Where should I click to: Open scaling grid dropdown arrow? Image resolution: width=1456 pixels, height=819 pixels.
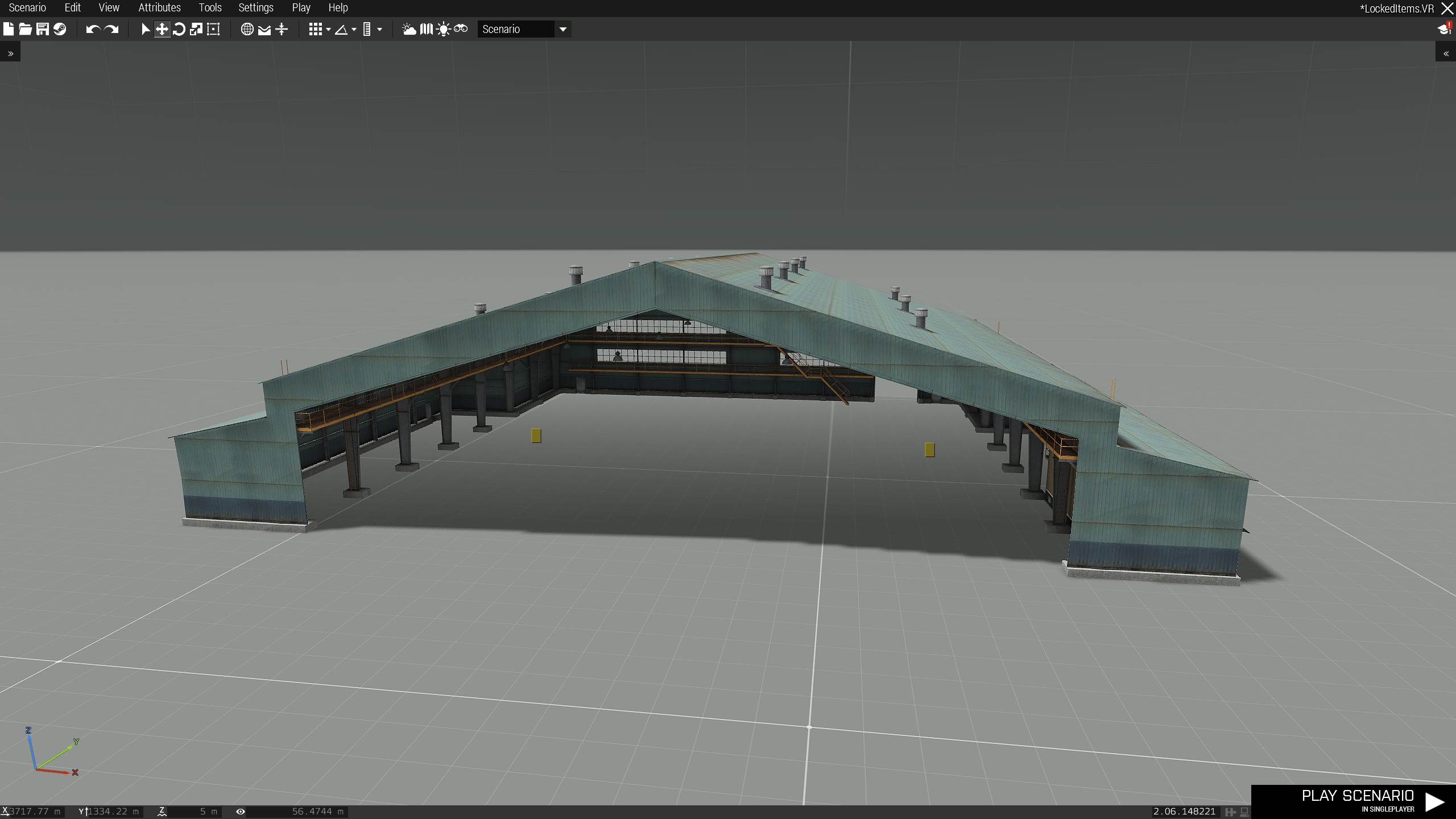point(379,30)
